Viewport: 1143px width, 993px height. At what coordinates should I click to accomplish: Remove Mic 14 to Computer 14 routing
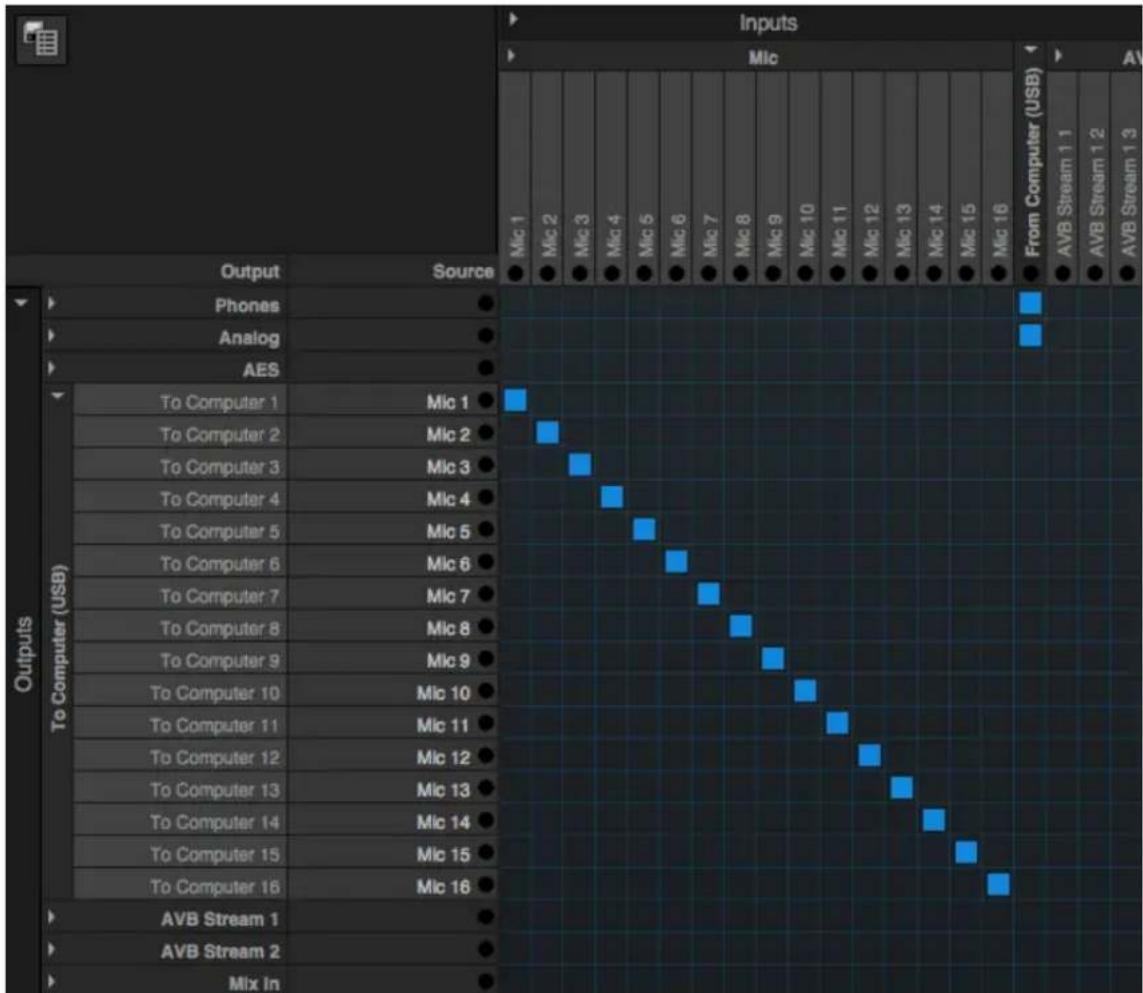point(934,819)
